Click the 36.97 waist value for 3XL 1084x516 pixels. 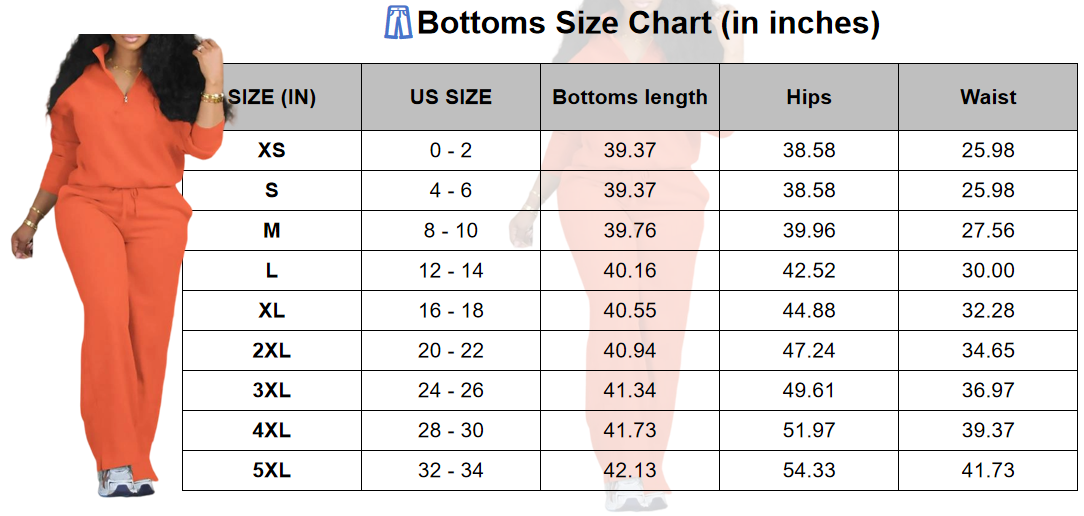(x=988, y=391)
